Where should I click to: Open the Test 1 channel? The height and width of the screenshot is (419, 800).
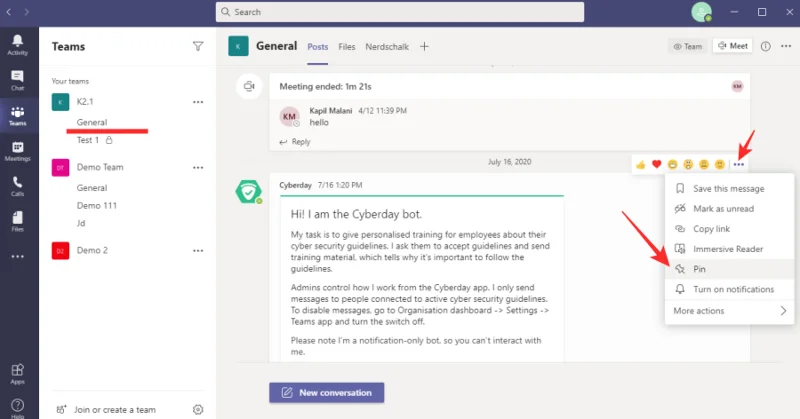click(88, 140)
